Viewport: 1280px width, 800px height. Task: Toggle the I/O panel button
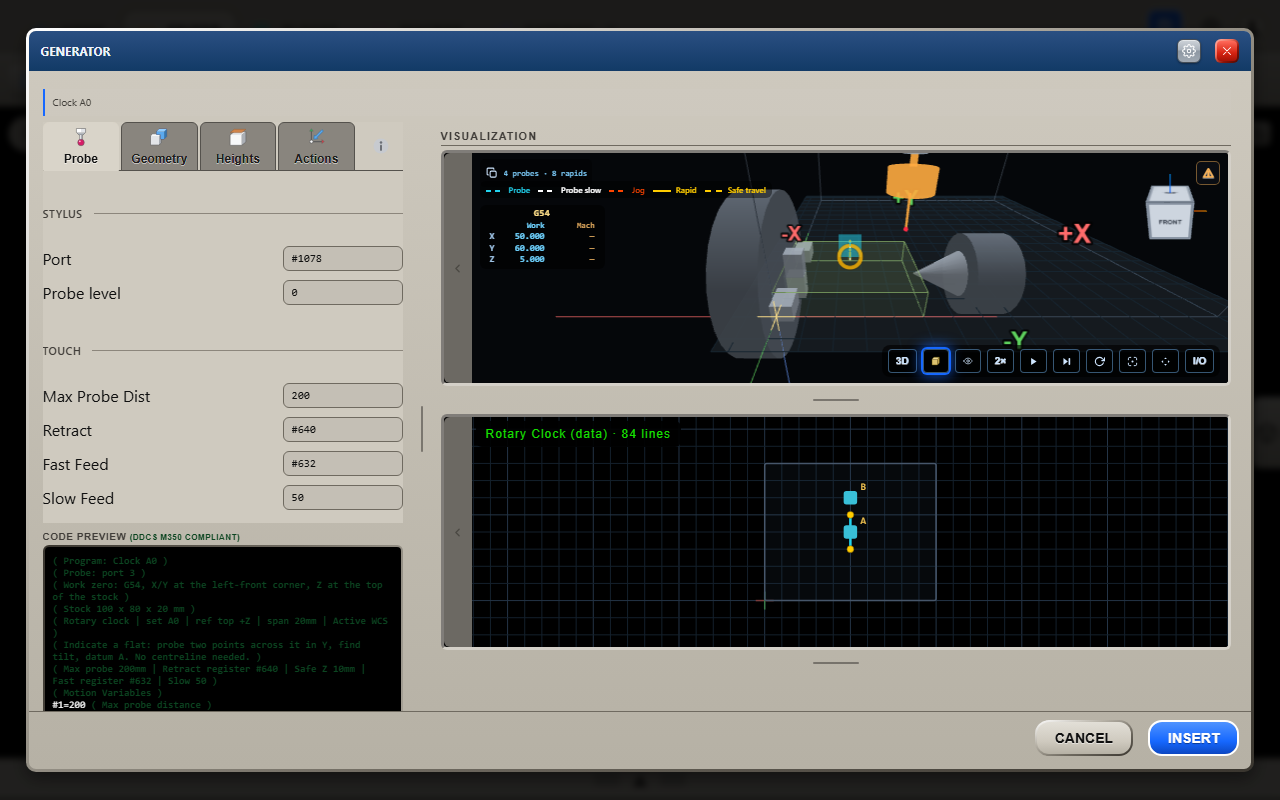(x=1199, y=361)
